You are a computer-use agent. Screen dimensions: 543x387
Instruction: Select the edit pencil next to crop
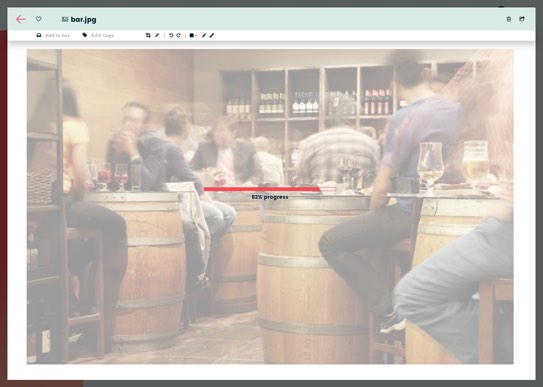[157, 35]
